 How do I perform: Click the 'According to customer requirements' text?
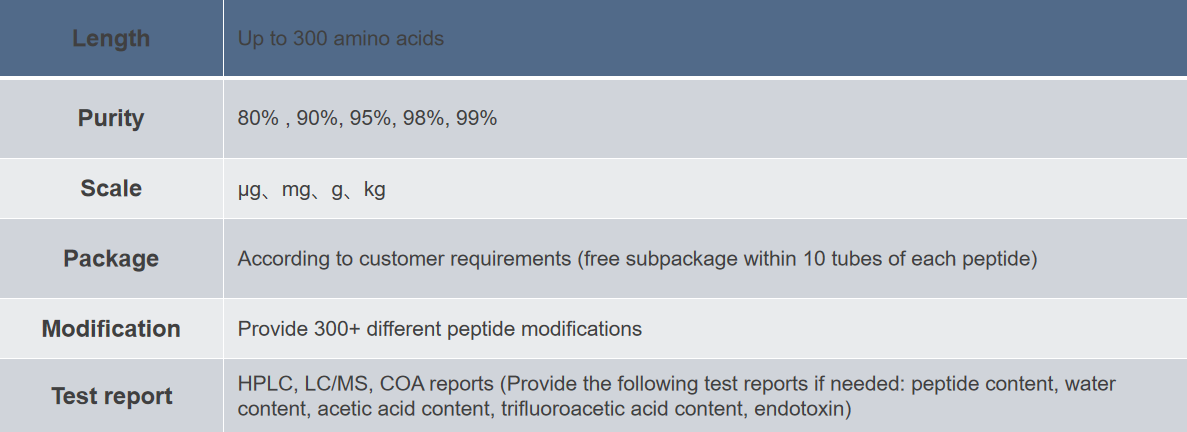pyautogui.click(x=404, y=259)
